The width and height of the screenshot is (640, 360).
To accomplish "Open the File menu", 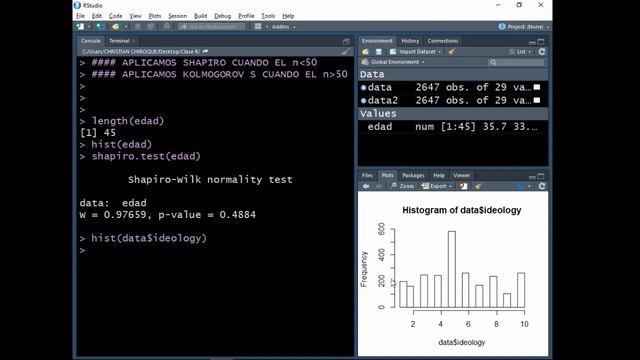I will [80, 16].
